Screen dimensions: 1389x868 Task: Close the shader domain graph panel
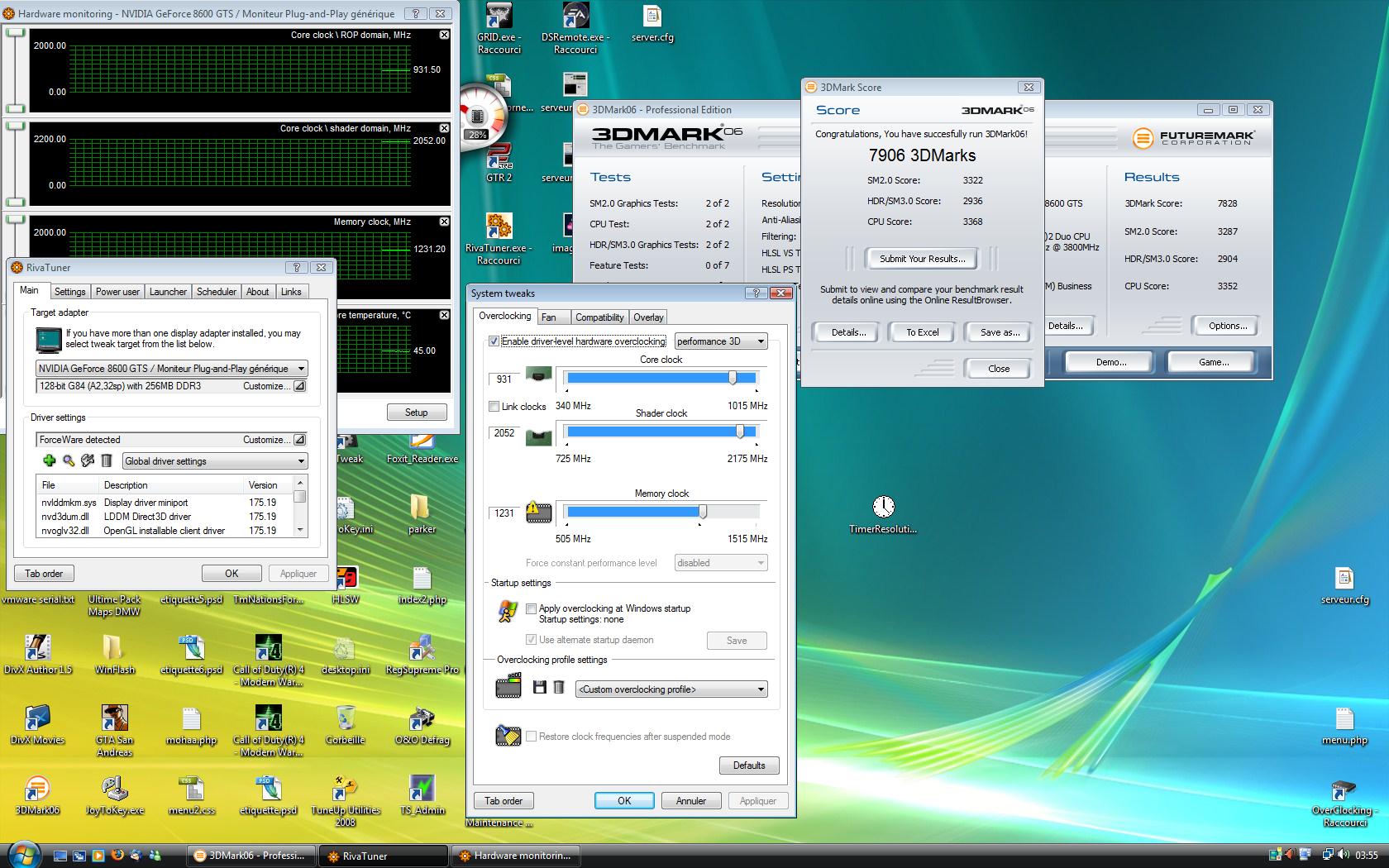coord(444,128)
